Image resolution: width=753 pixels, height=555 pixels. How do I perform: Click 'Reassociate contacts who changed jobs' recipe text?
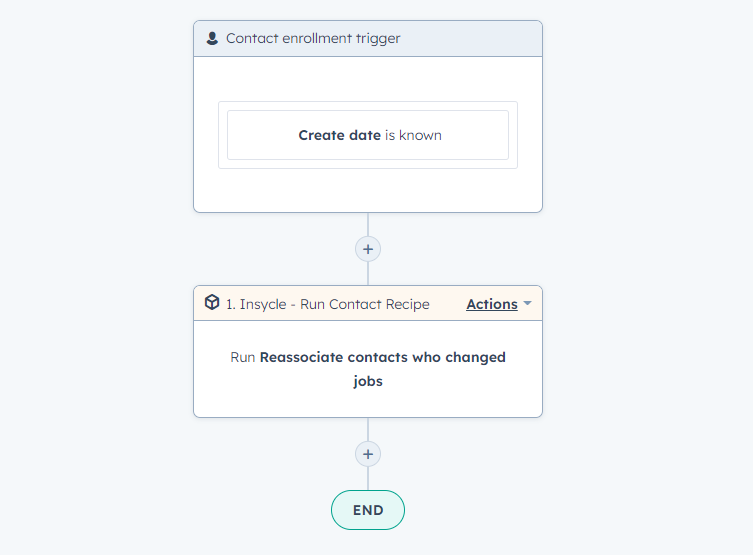tap(382, 357)
